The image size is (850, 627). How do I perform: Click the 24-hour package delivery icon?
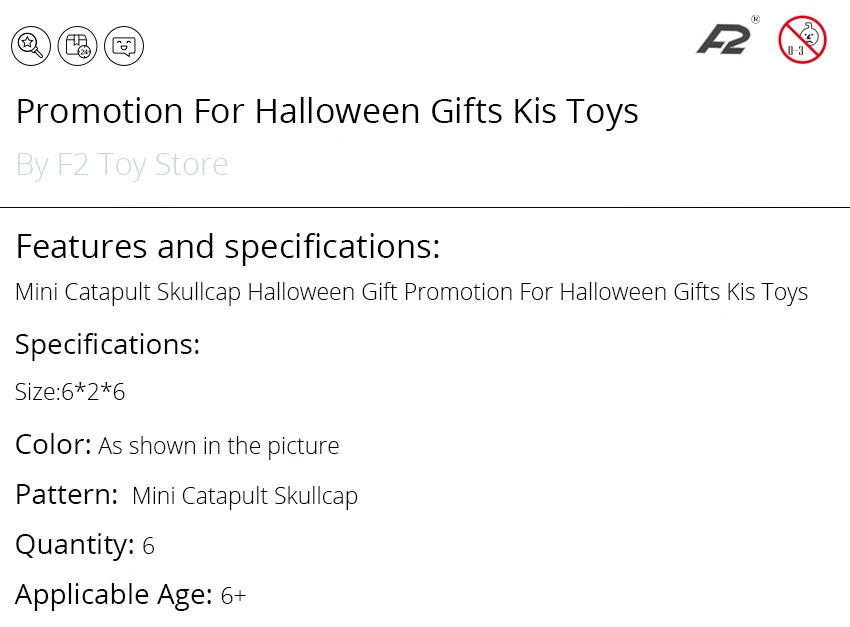coord(78,46)
